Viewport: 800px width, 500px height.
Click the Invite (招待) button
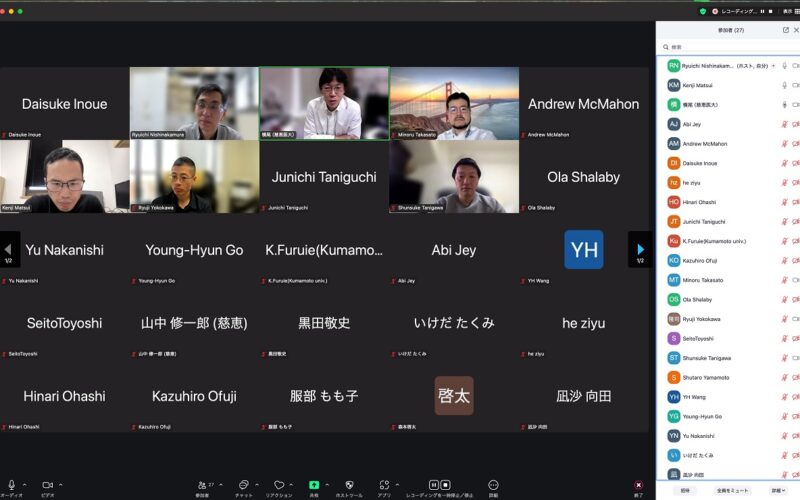click(x=685, y=491)
